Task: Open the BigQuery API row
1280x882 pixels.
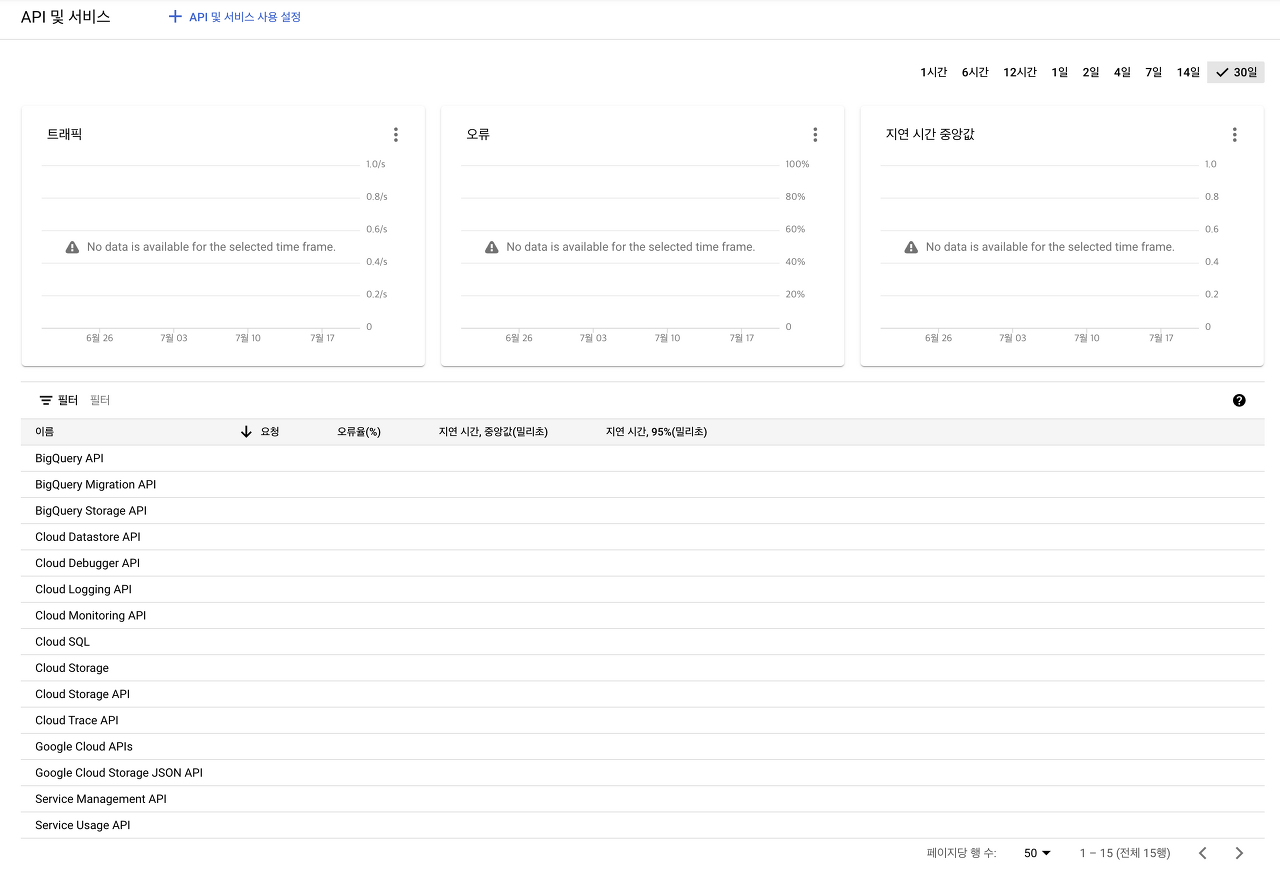Action: tap(642, 458)
